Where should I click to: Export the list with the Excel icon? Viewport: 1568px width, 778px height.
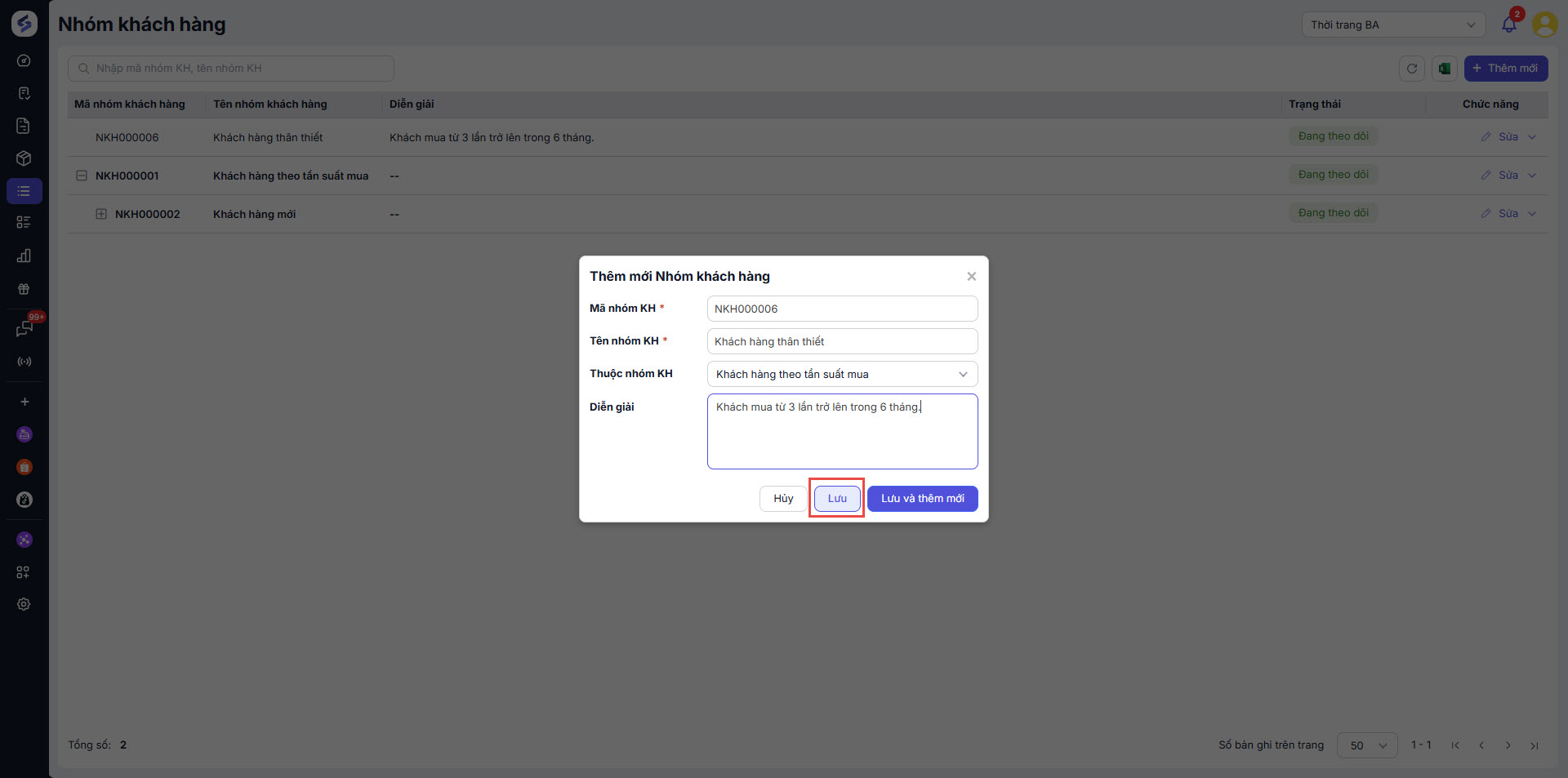pyautogui.click(x=1444, y=69)
